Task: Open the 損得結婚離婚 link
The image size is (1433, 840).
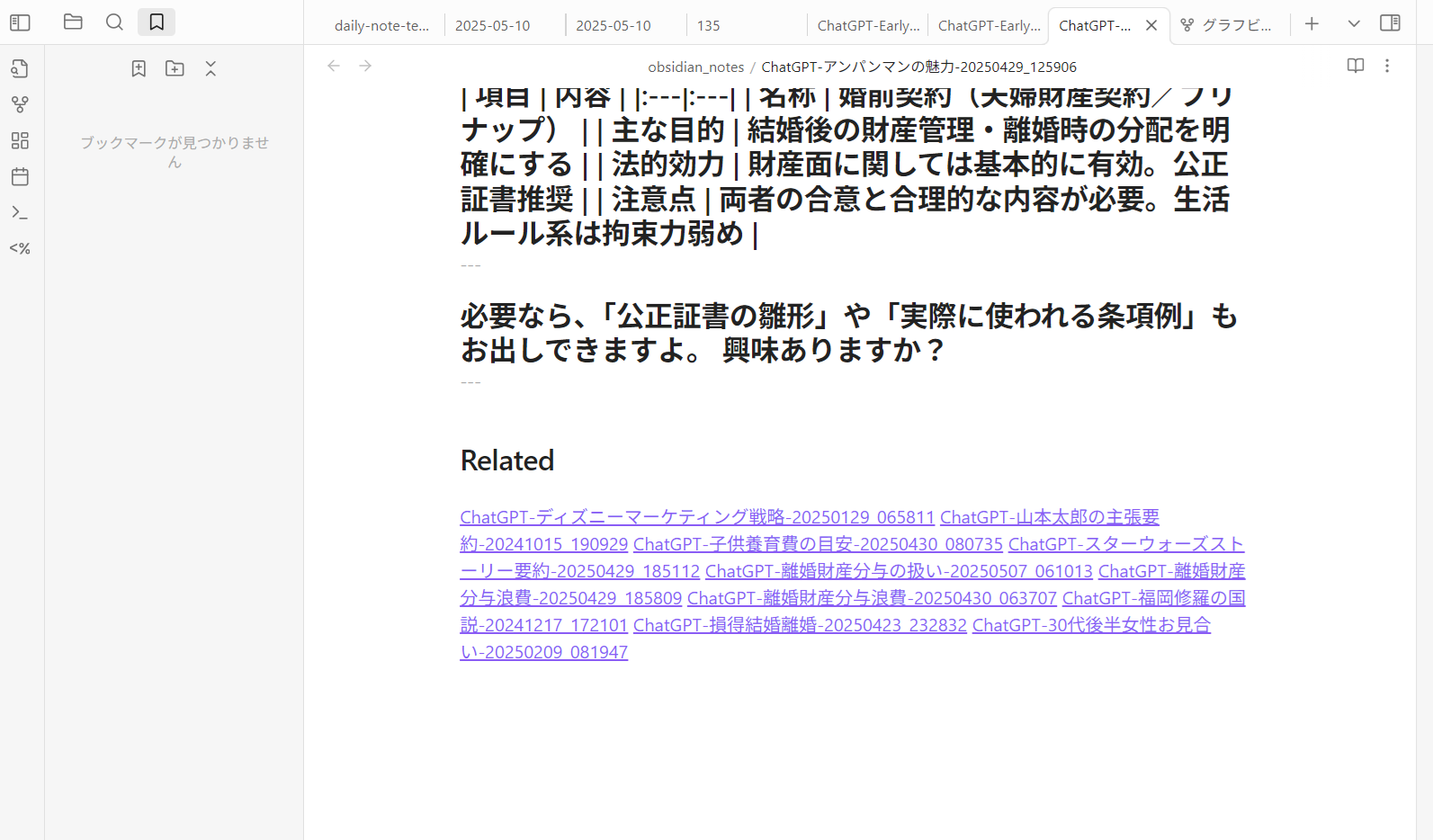Action: 800,625
